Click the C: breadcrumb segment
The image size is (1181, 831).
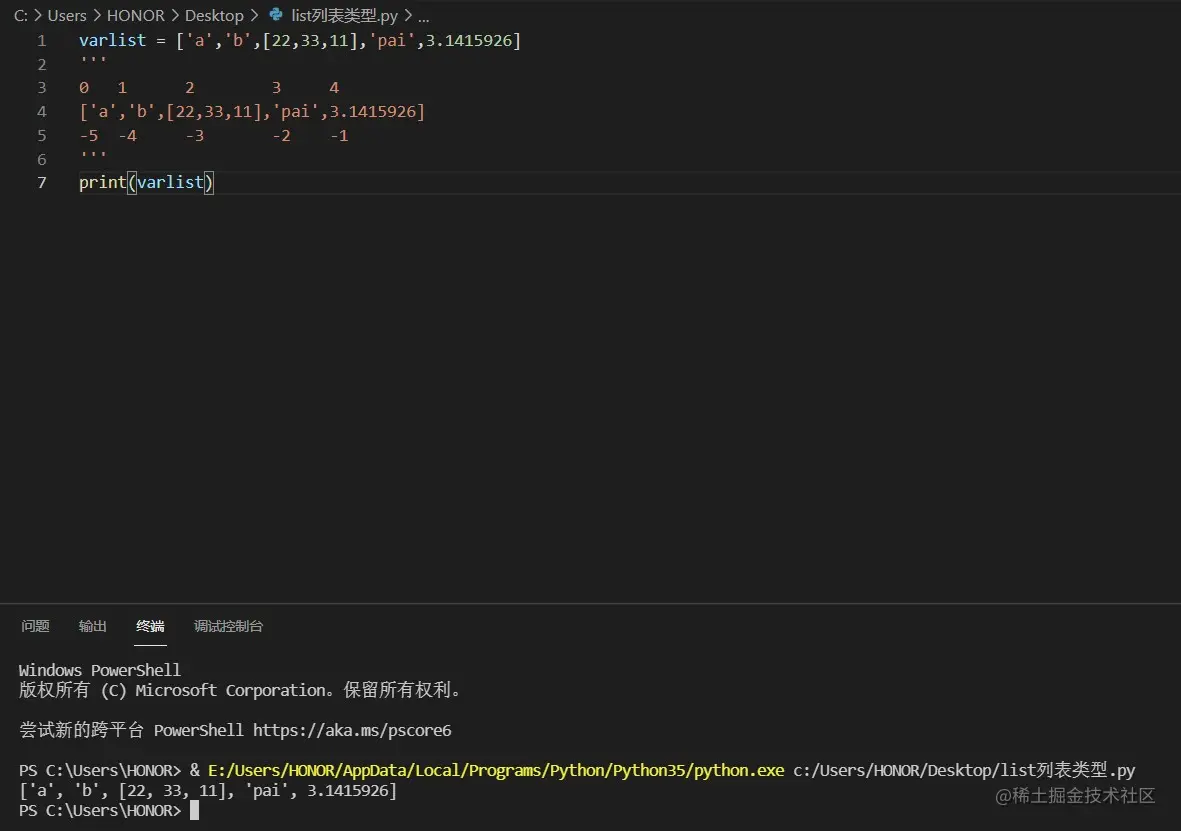[x=20, y=15]
